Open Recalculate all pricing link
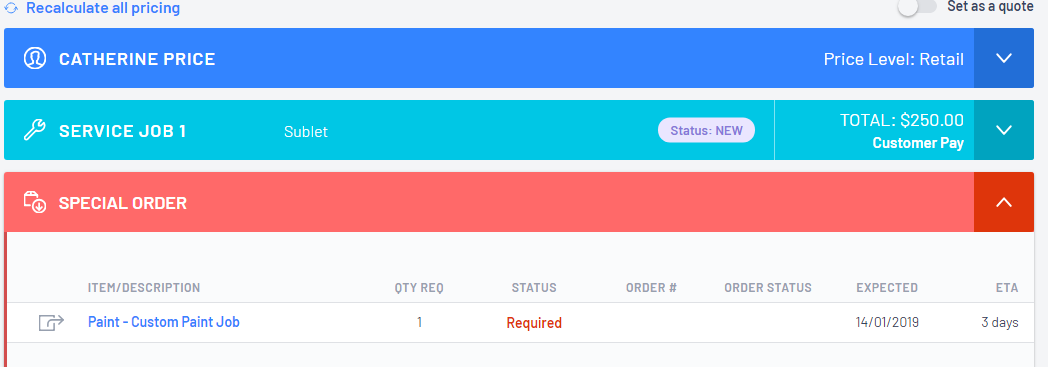1048x367 pixels. click(103, 9)
